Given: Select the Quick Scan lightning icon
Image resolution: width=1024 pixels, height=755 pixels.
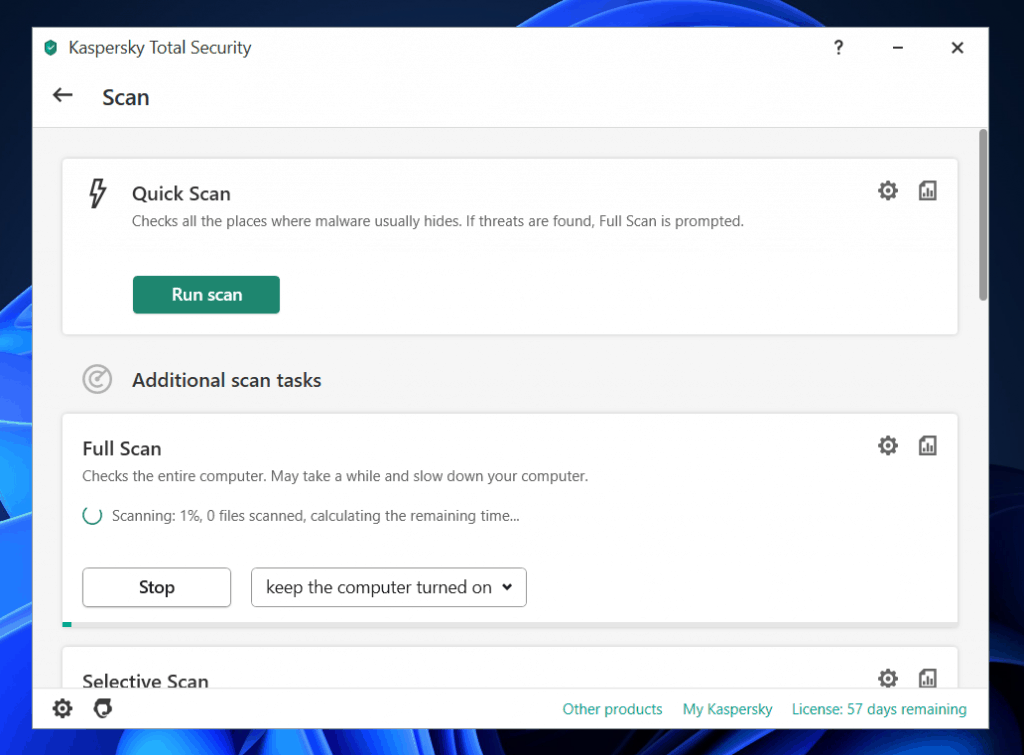Looking at the screenshot, I should [97, 193].
